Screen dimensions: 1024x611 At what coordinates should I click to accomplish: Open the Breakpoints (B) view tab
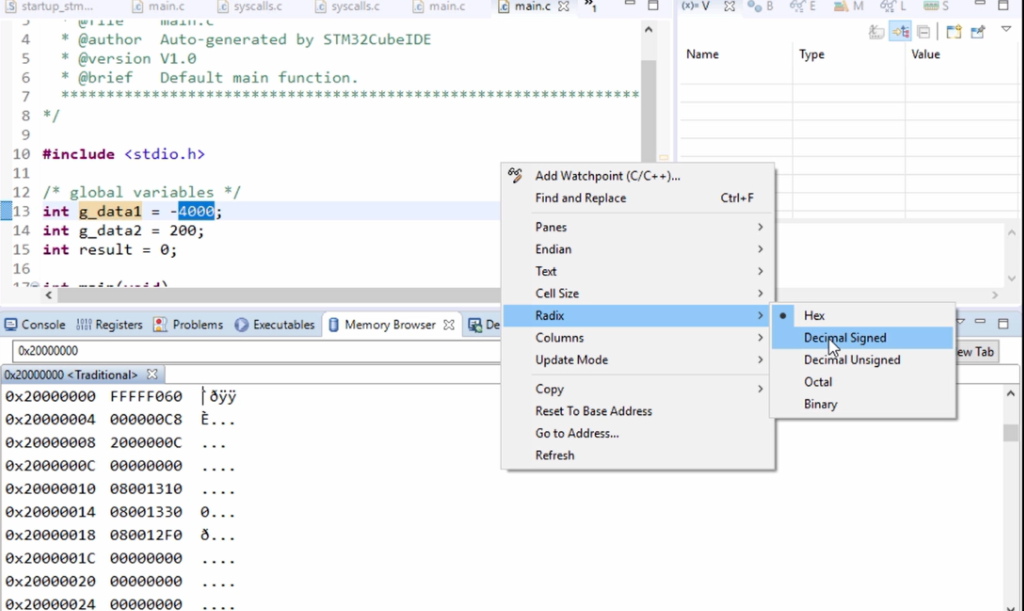[760, 7]
